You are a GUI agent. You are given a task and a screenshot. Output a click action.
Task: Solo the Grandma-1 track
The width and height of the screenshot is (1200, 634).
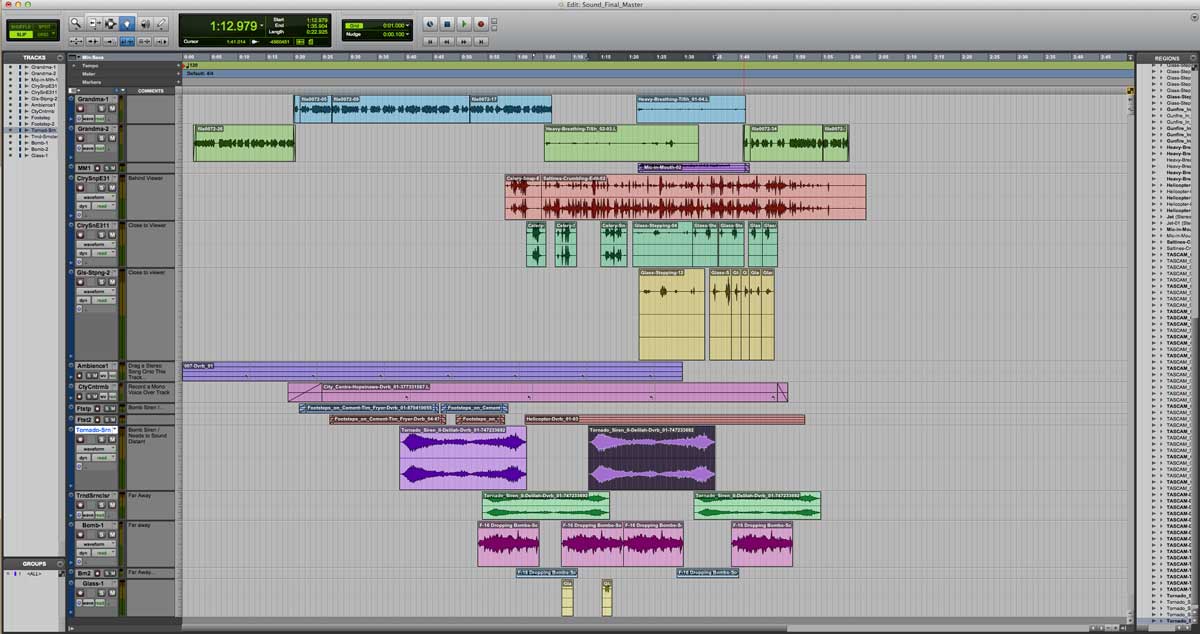(x=101, y=109)
